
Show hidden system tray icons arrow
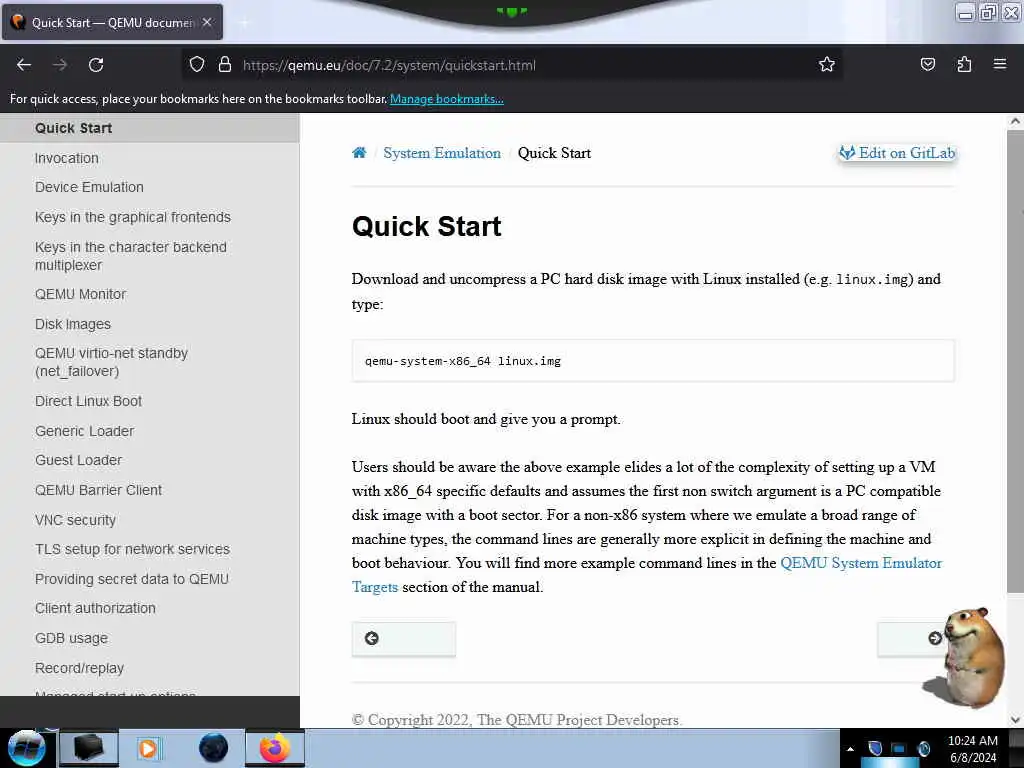click(850, 749)
